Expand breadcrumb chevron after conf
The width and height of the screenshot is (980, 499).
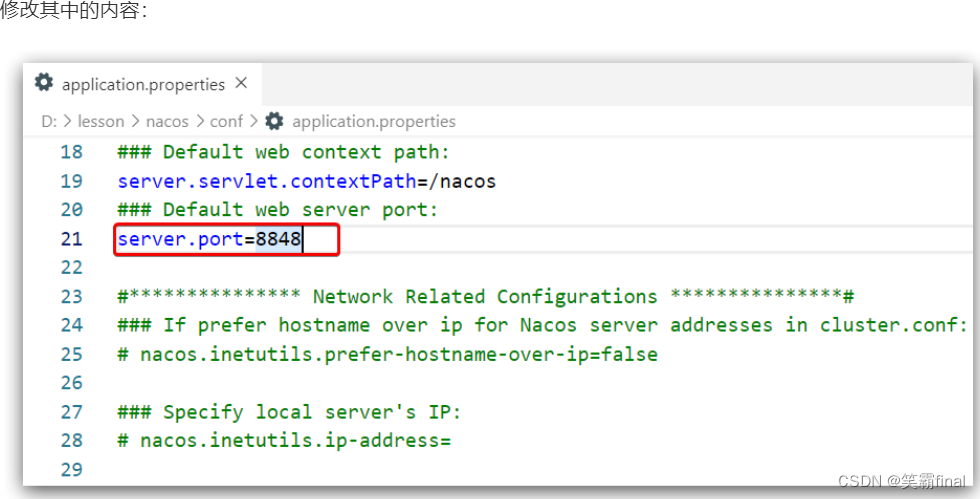[254, 121]
